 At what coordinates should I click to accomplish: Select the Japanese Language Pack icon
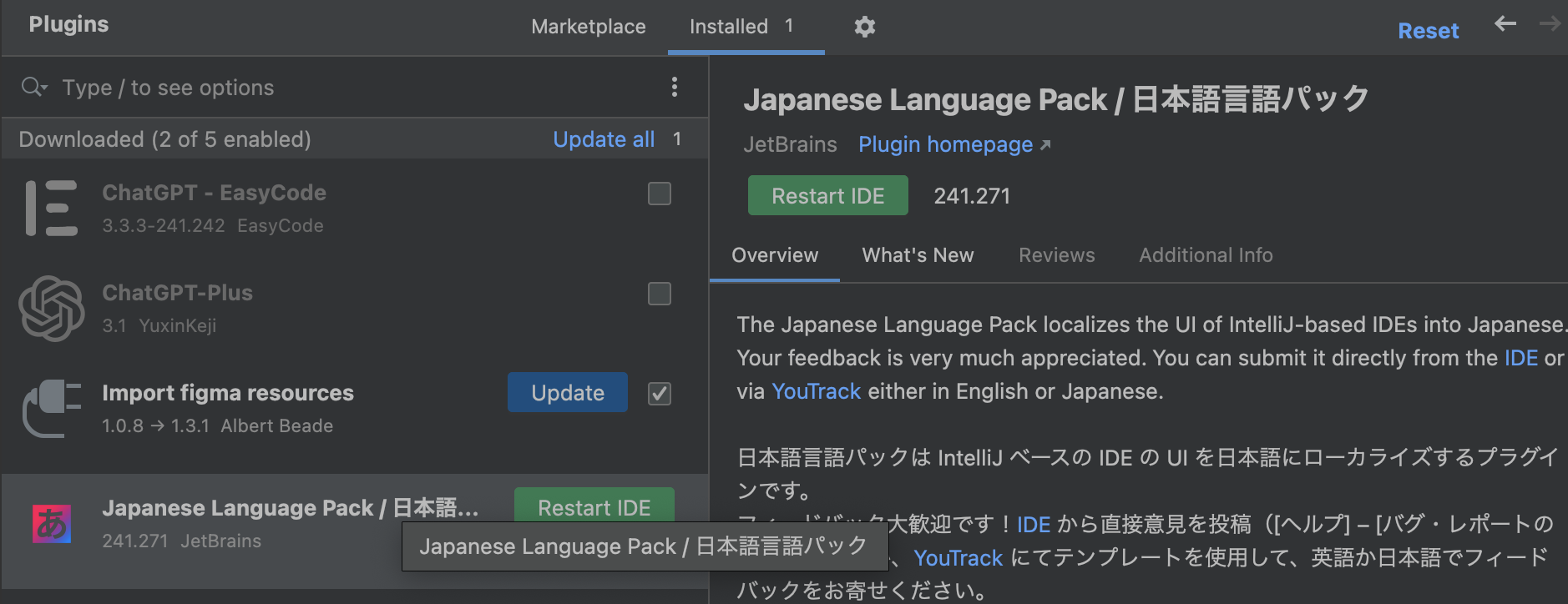click(x=52, y=524)
